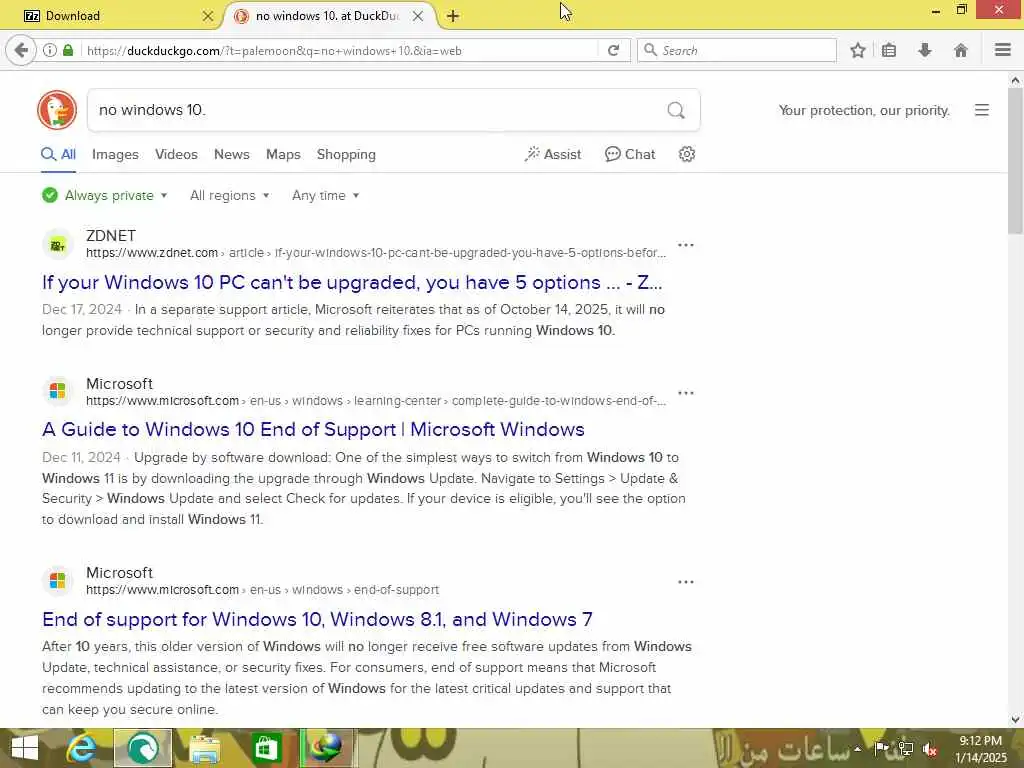Expand All regions dropdown
Viewport: 1024px width, 768px height.
click(229, 195)
